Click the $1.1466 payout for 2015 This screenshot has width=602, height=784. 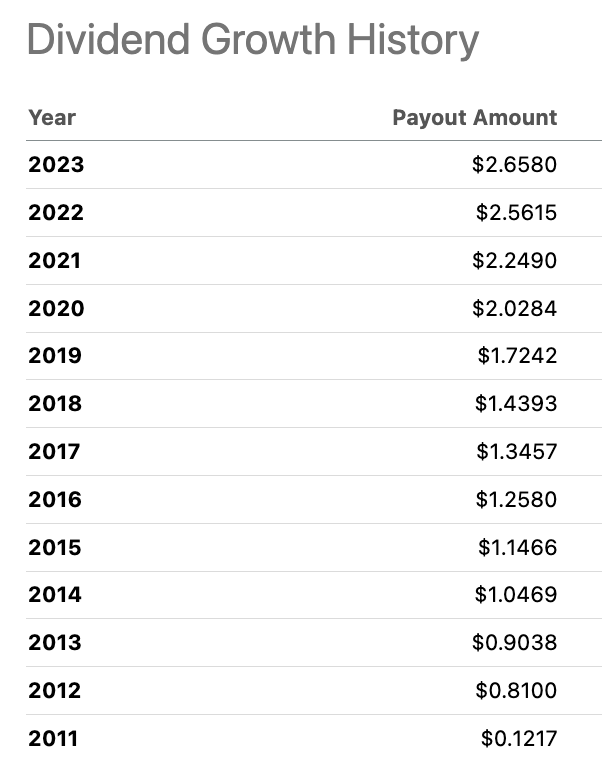pos(516,548)
